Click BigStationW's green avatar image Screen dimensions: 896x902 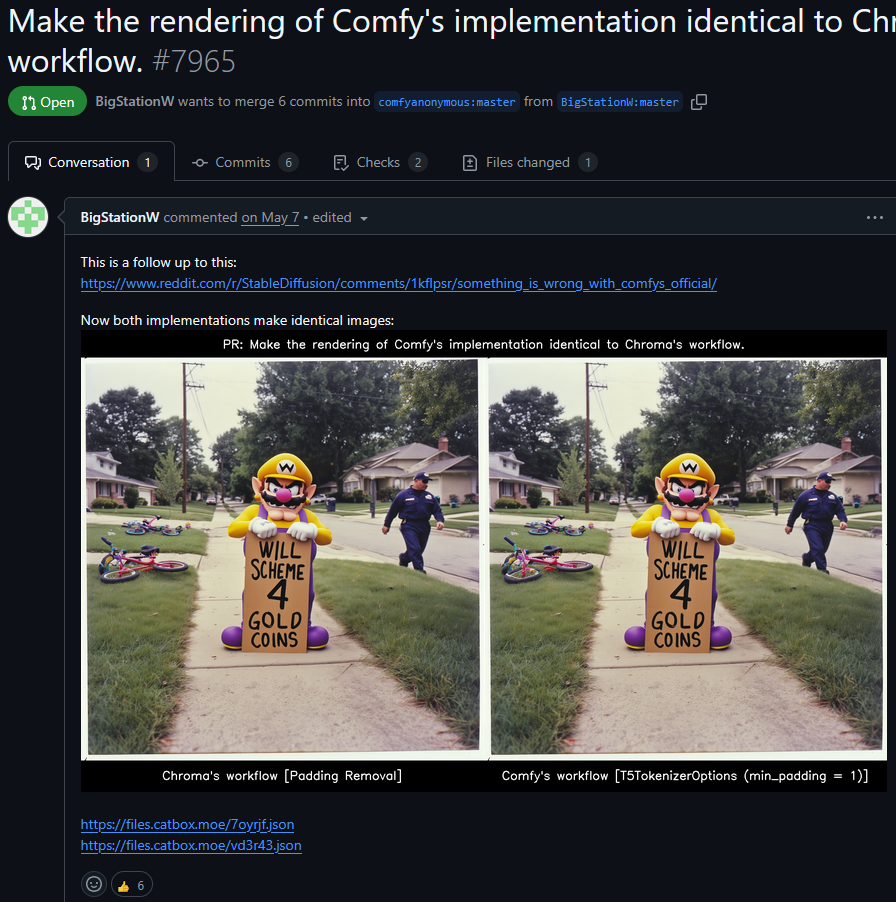click(x=28, y=217)
